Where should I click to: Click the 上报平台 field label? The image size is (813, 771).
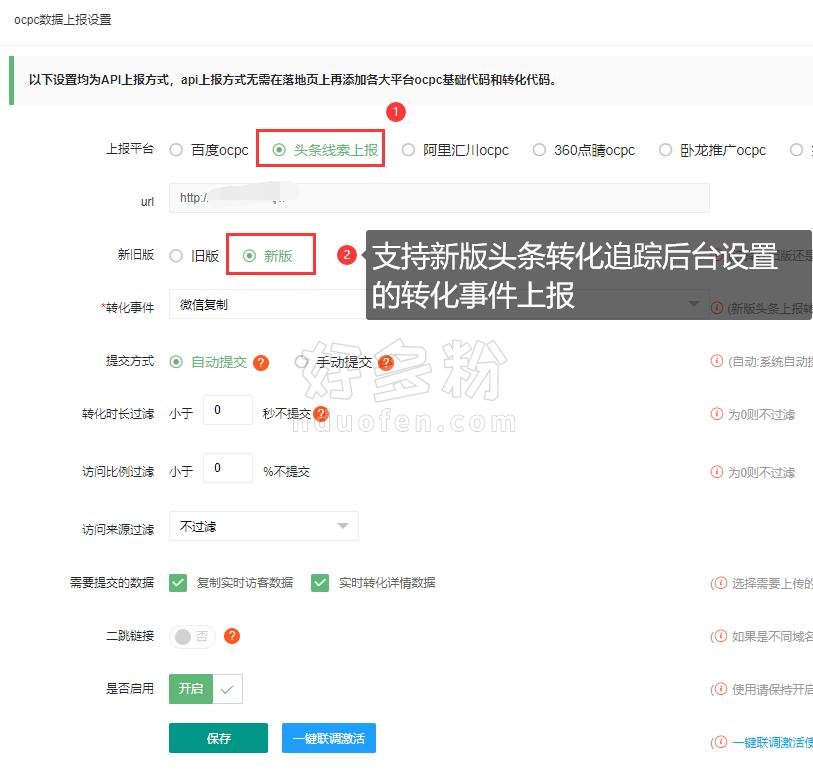[130, 149]
